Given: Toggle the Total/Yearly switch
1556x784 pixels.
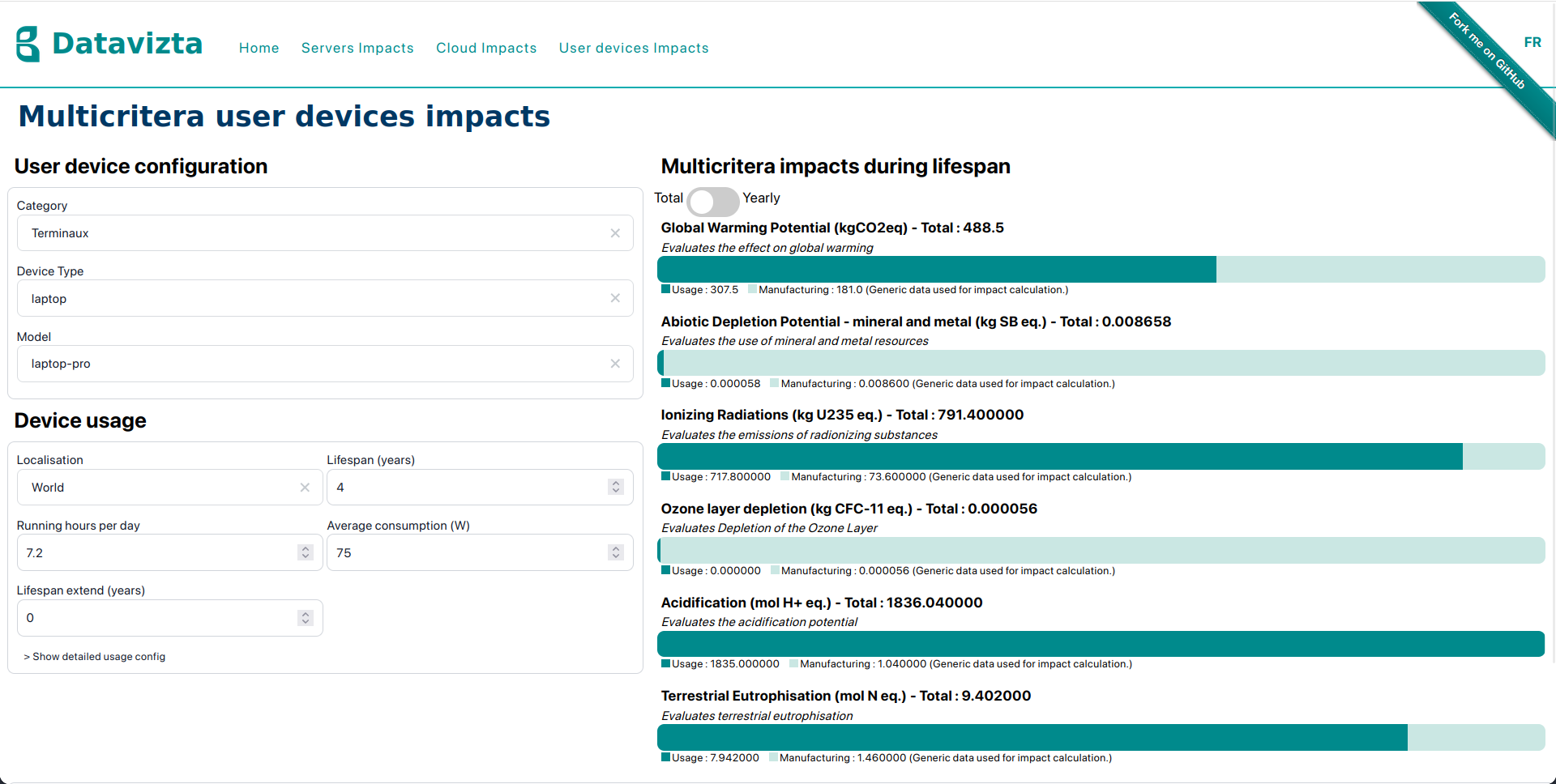Looking at the screenshot, I should (x=713, y=201).
